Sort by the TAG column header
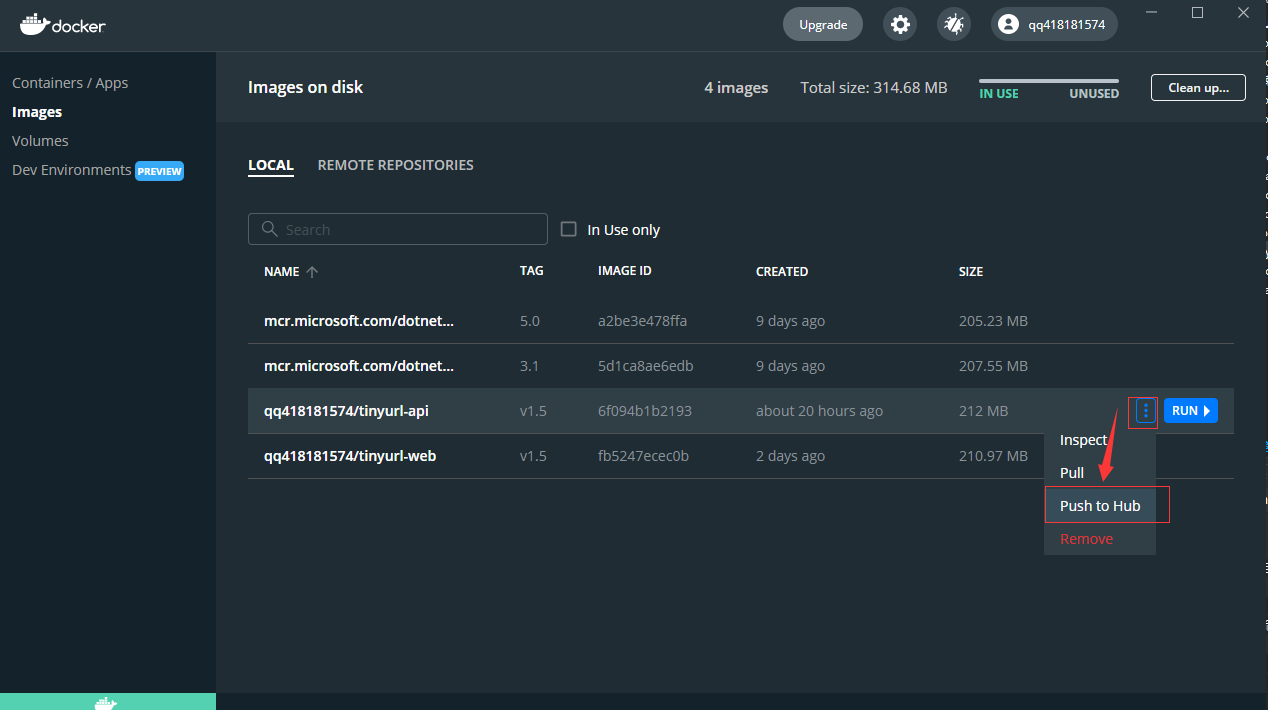This screenshot has height=710, width=1268. click(x=531, y=271)
